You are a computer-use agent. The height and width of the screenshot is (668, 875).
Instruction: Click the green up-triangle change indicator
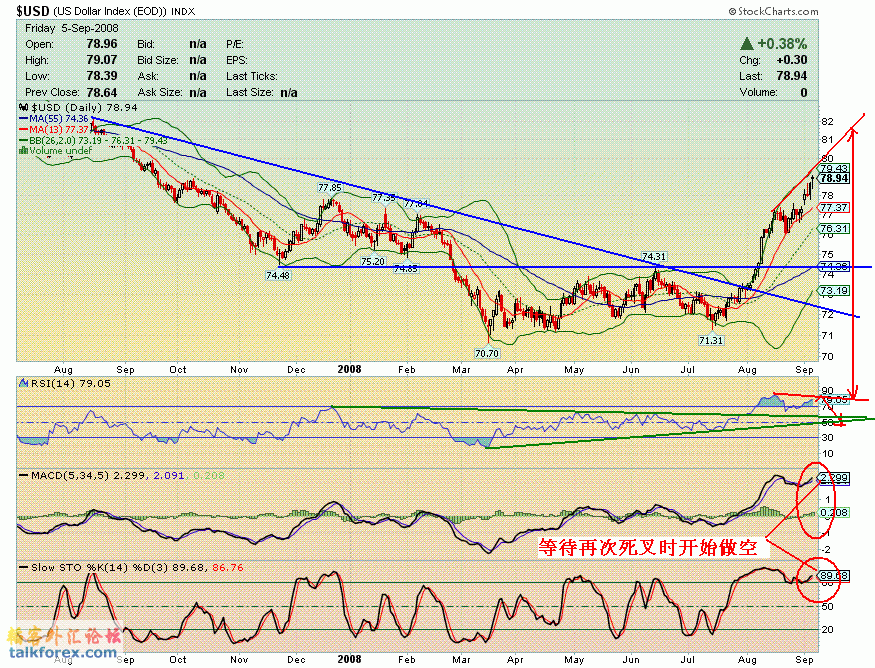click(x=747, y=44)
